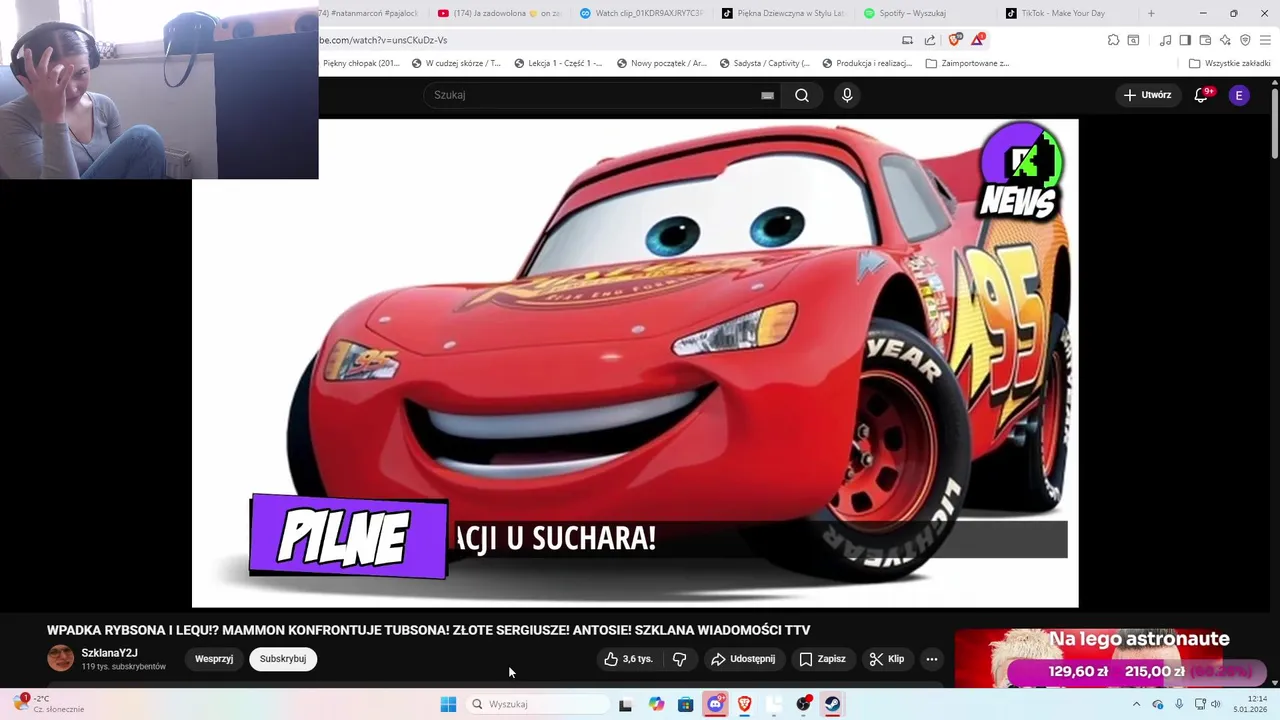Open the tab search toolbar icon
Screen dimensions: 1280x720
click(x=1133, y=40)
